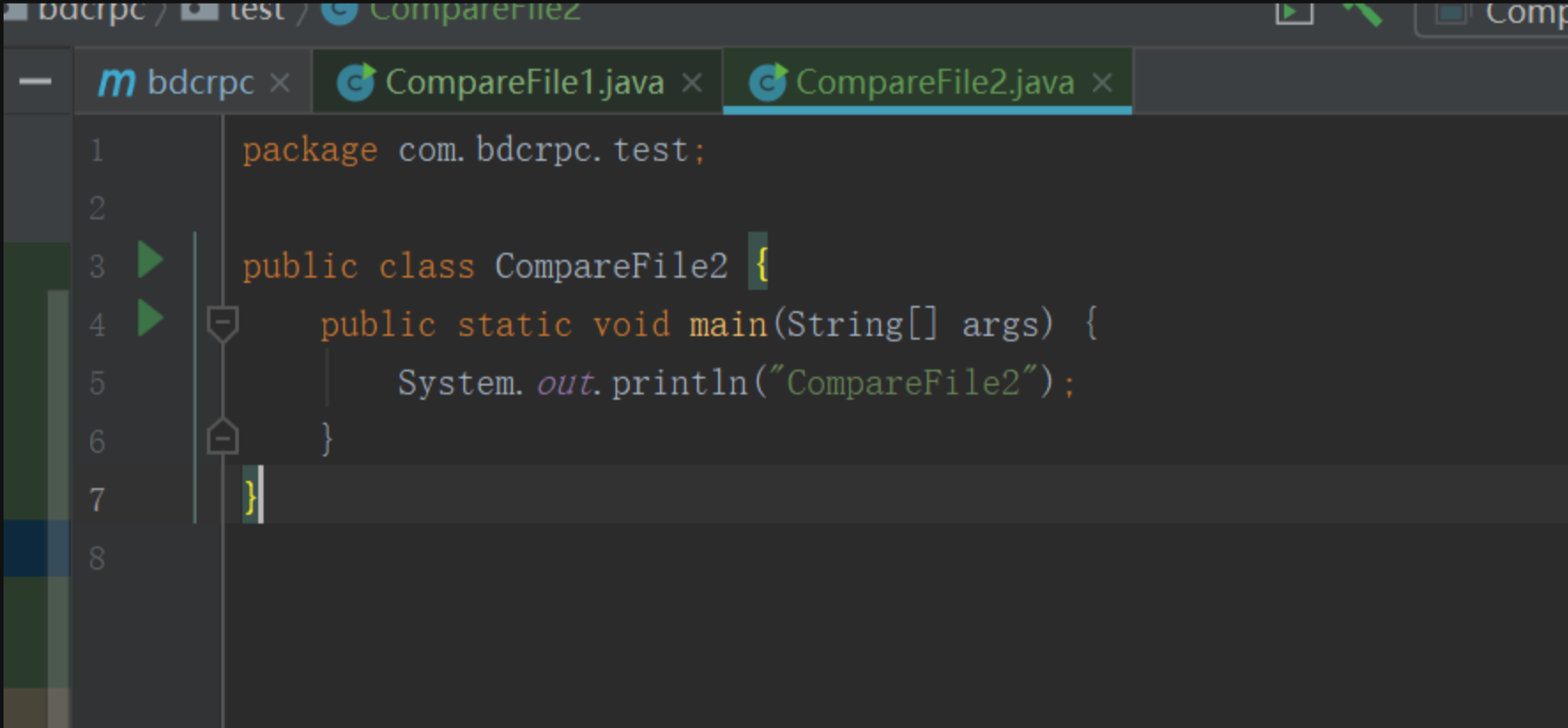The image size is (1568, 728).
Task: Click opening brace of class on line 3
Action: (761, 264)
